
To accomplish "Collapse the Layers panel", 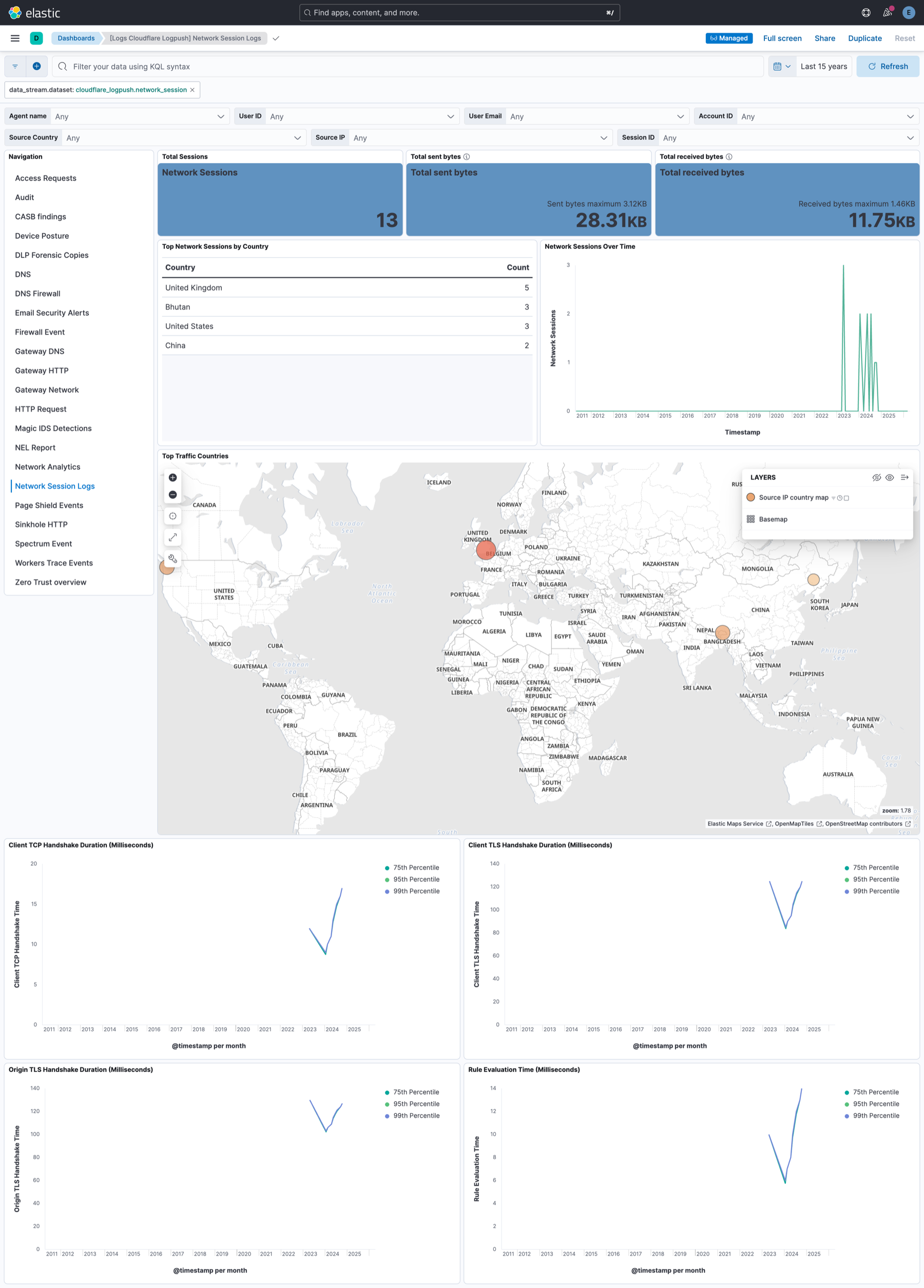I will click(904, 477).
